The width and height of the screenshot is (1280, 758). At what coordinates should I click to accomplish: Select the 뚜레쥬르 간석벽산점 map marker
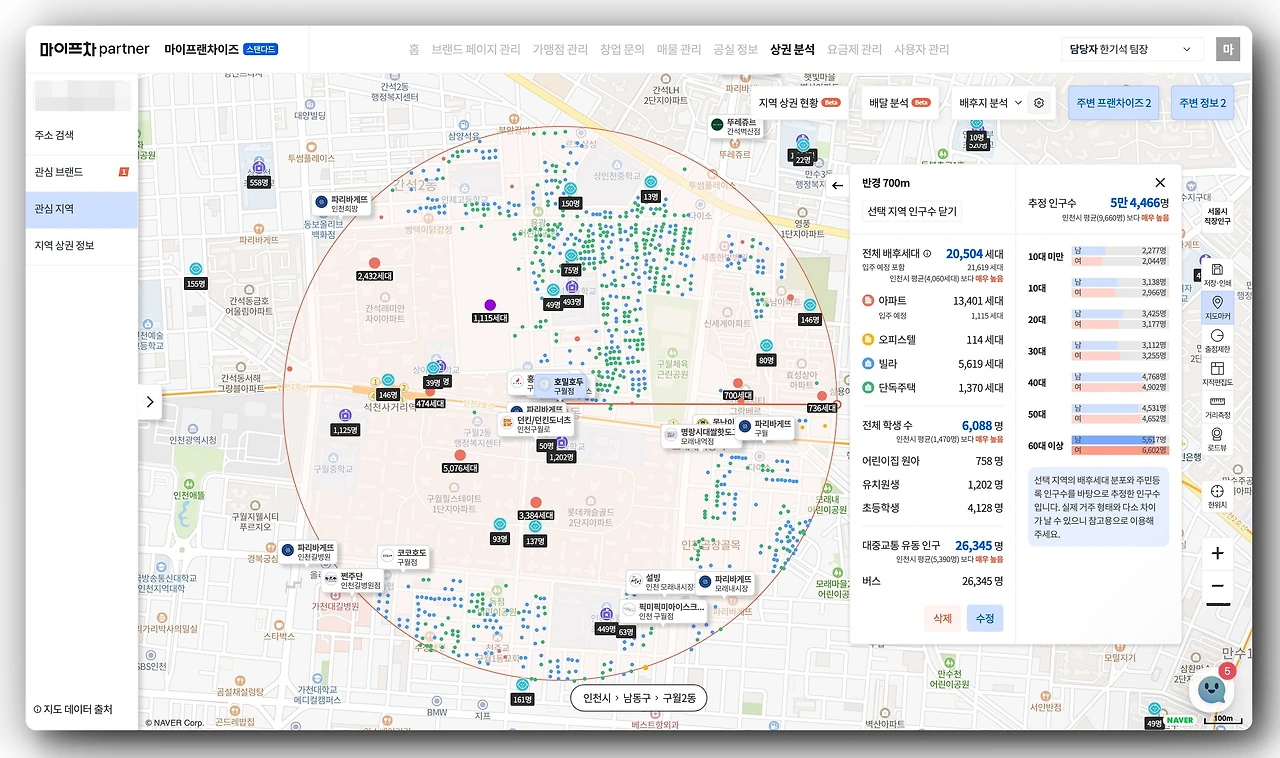point(735,126)
